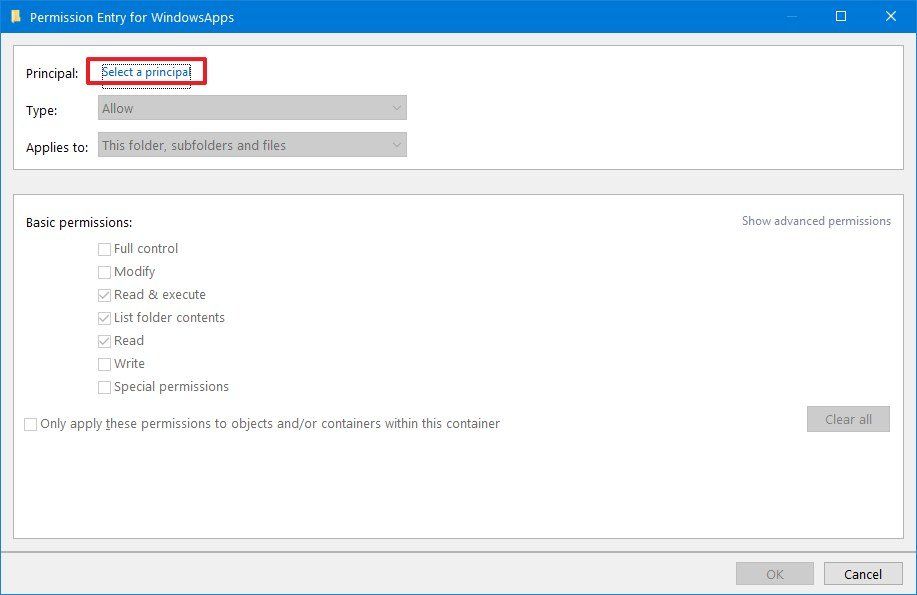
Task: Click the Applies to dropdown arrow
Action: pyautogui.click(x=396, y=144)
